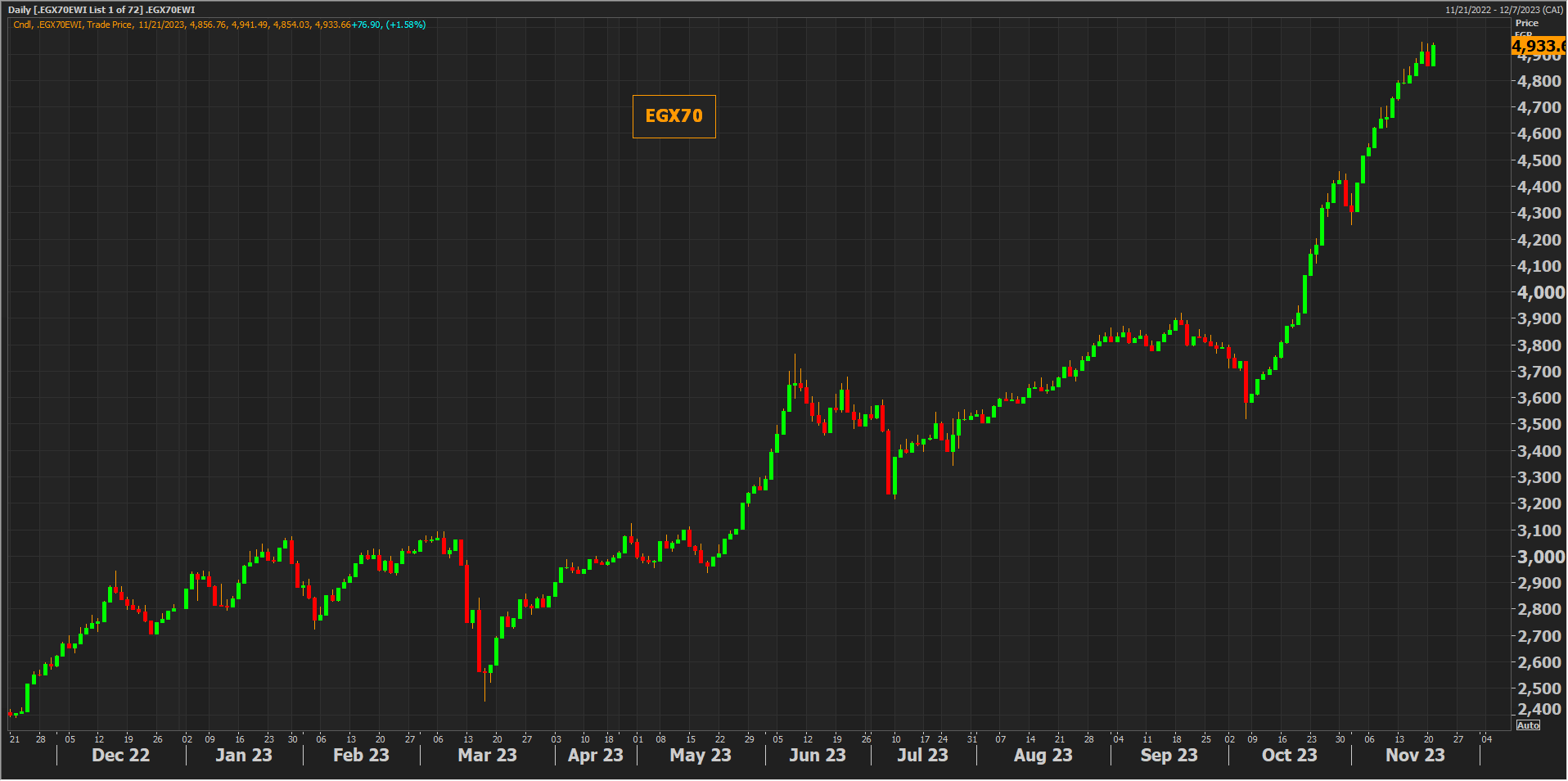Select the Jun 23 month on time axis
This screenshot has width=1568, height=781.
(x=817, y=755)
